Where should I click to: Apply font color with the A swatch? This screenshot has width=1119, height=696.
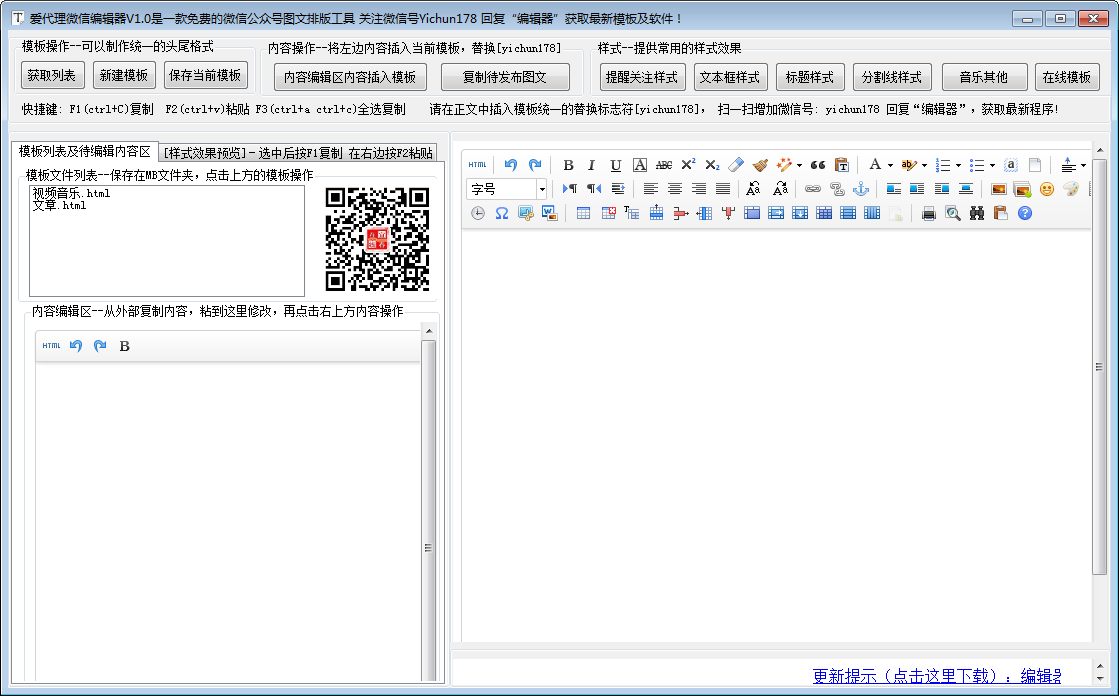875,165
